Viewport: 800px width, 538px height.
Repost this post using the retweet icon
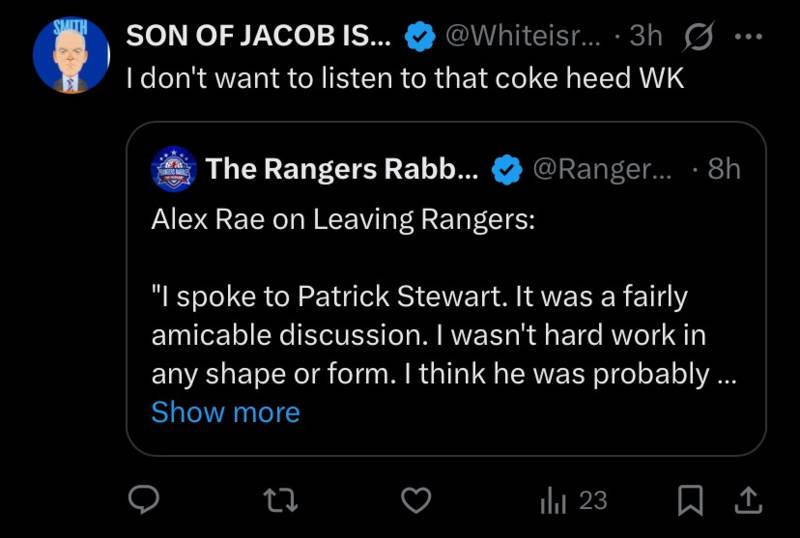283,499
